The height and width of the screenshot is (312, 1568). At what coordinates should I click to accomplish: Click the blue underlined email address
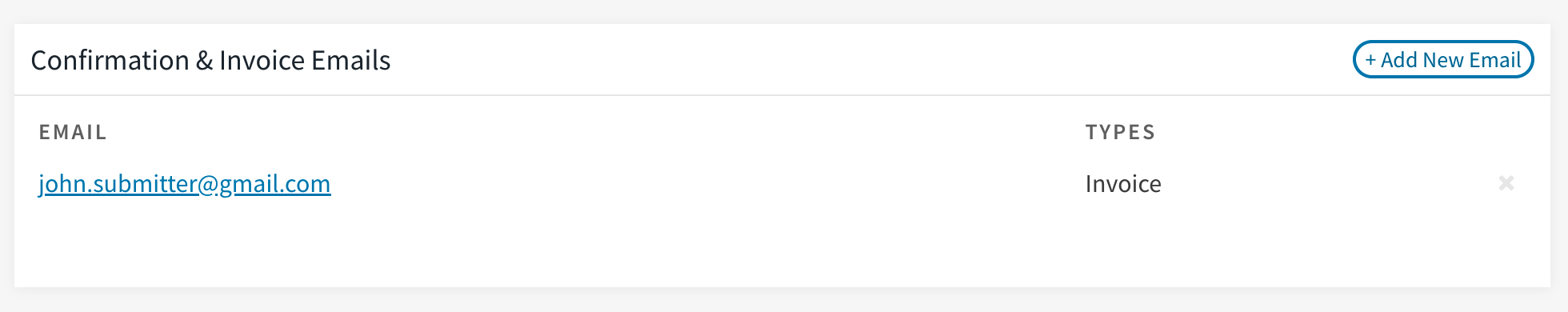coord(185,184)
